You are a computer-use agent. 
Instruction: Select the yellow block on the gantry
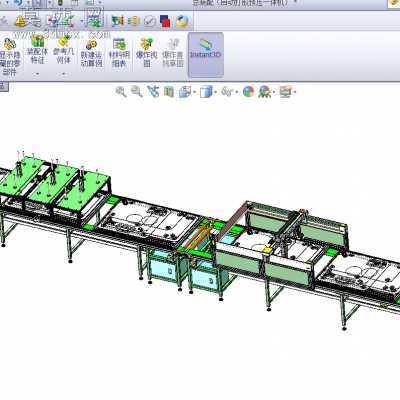[267, 250]
